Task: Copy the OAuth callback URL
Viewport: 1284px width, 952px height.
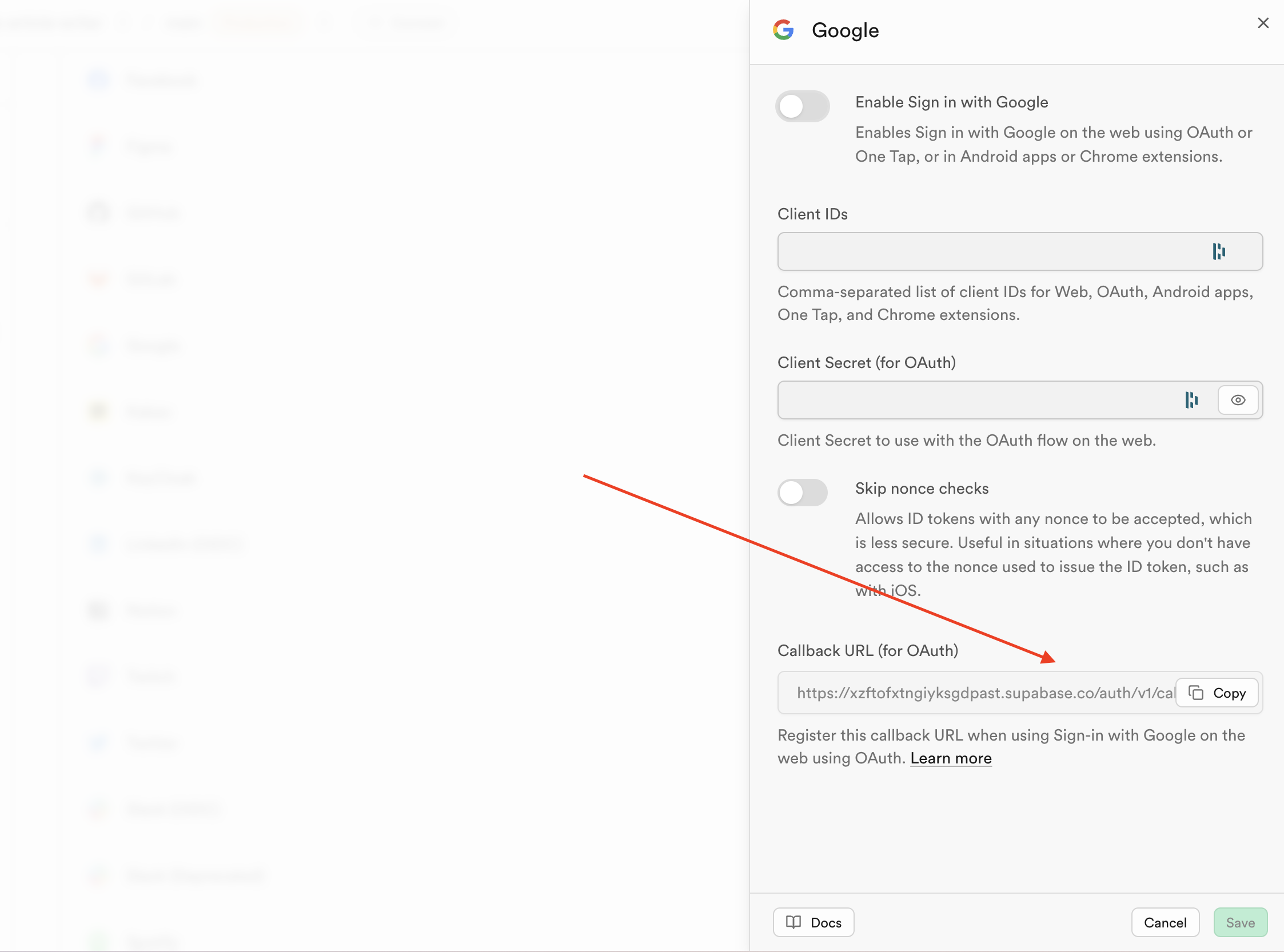Action: coord(1217,693)
